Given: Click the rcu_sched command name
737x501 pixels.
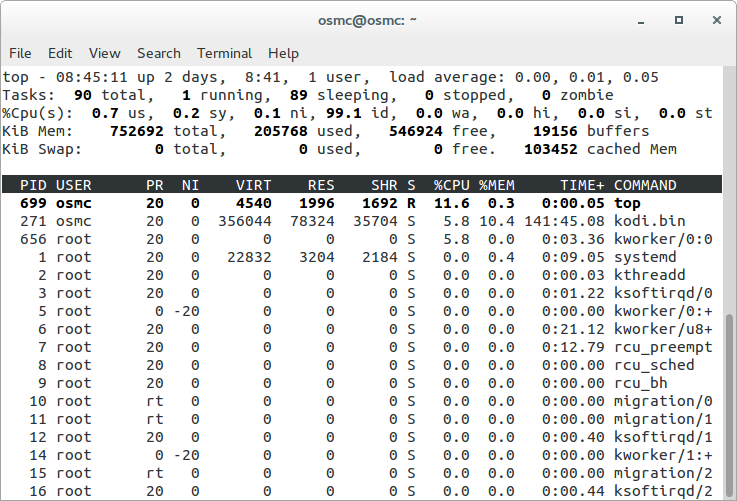Looking at the screenshot, I should (654, 365).
